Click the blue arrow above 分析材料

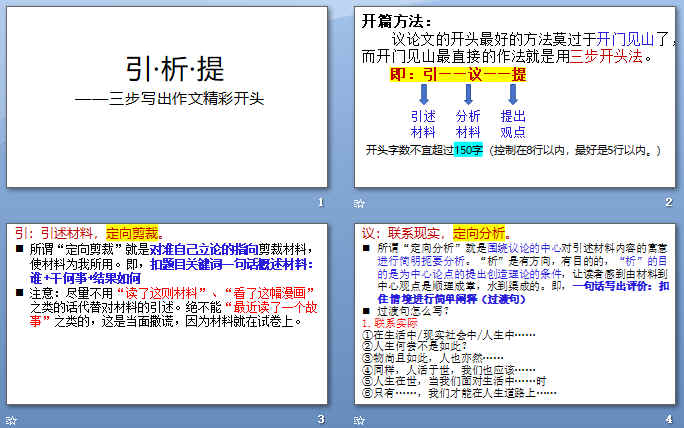[x=468, y=94]
